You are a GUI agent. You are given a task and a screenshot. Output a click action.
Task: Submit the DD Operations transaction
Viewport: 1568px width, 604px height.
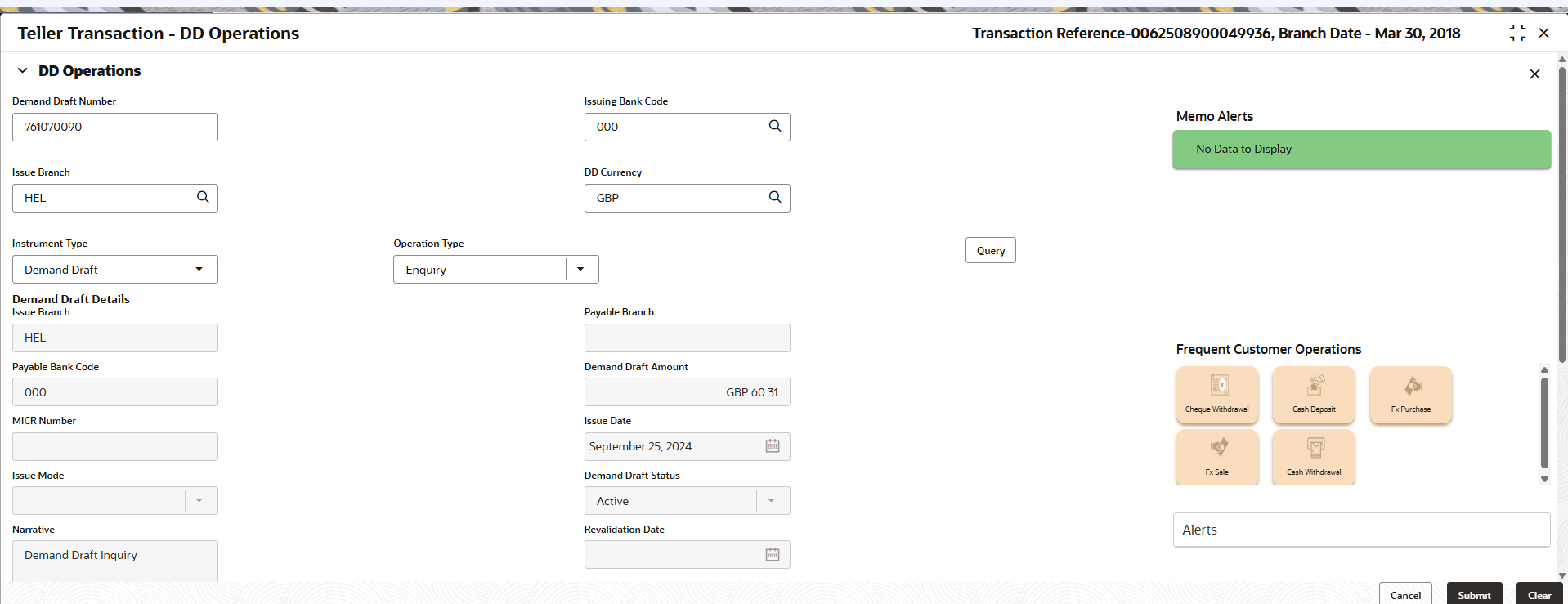tap(1474, 594)
